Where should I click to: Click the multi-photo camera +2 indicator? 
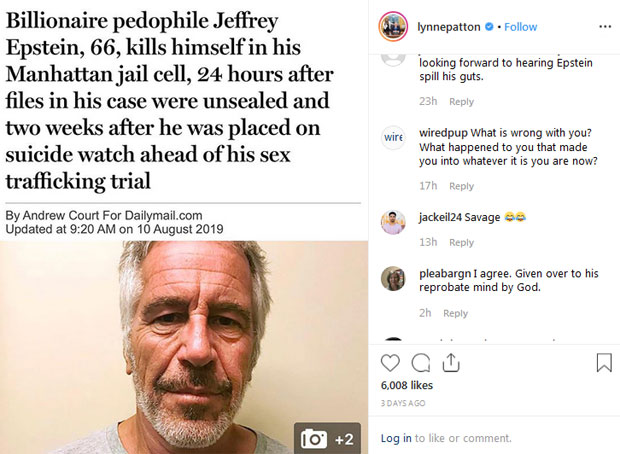click(328, 438)
